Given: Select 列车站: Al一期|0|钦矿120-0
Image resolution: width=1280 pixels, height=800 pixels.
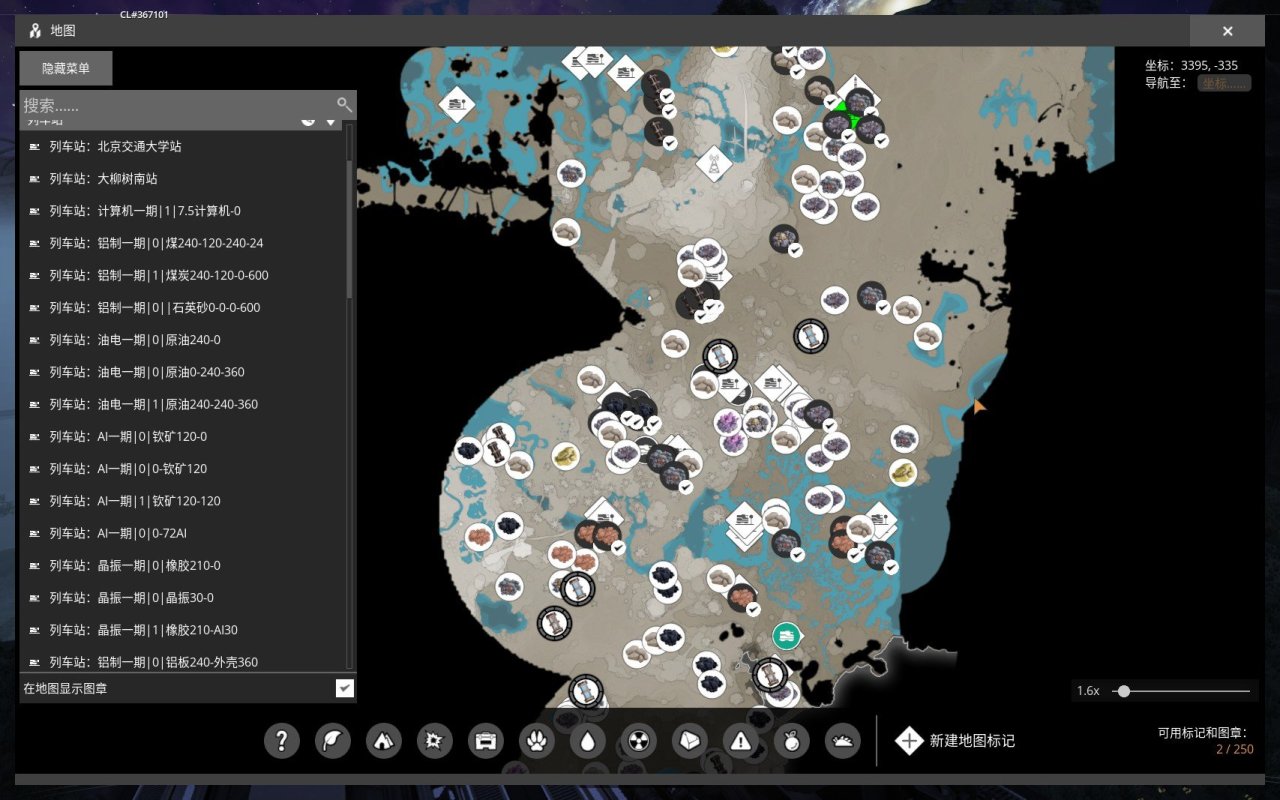Looking at the screenshot, I should coord(182,437).
